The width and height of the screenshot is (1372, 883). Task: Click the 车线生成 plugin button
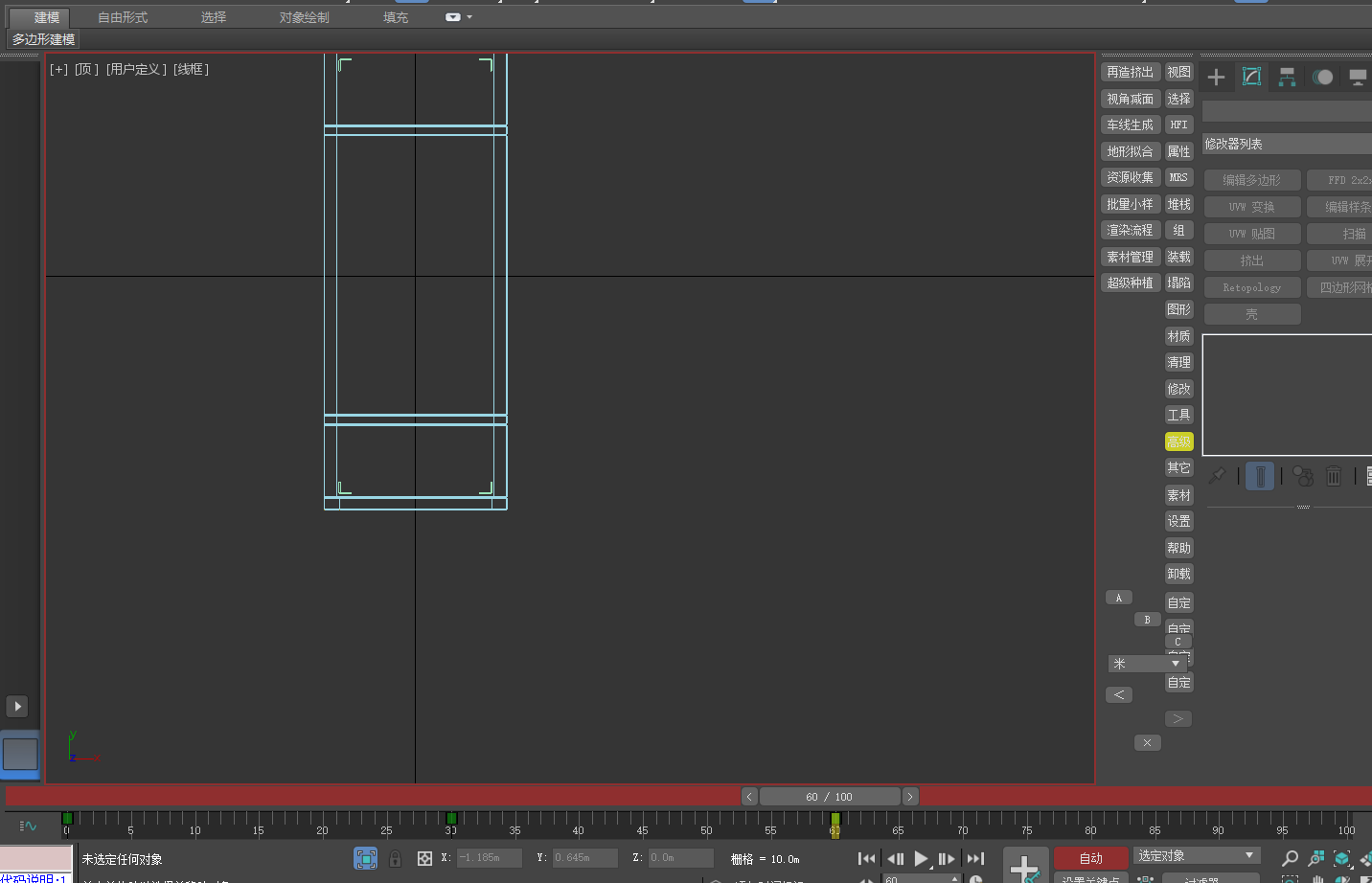click(1131, 125)
